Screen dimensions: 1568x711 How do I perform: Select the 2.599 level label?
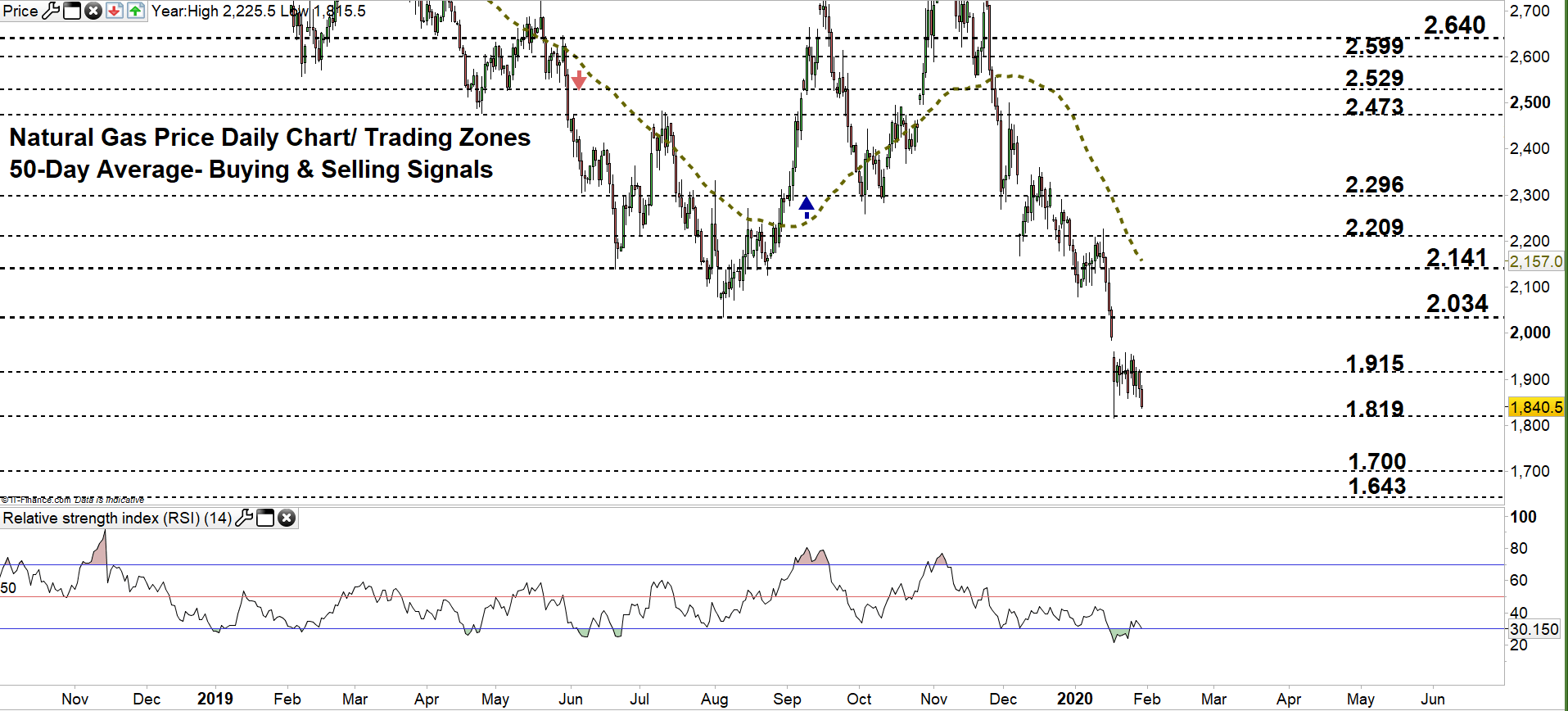click(1375, 47)
